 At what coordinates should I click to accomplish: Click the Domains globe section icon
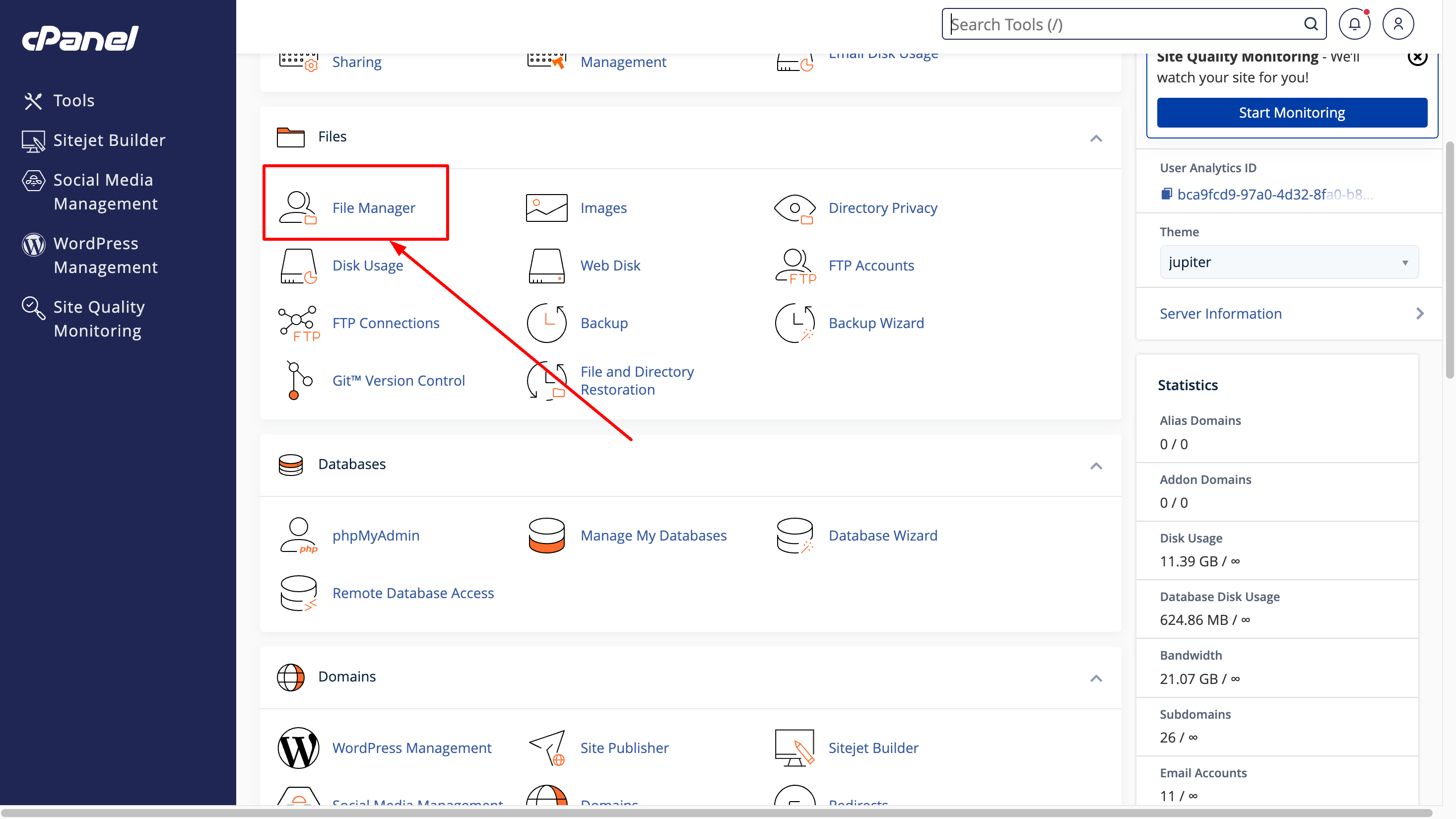290,677
